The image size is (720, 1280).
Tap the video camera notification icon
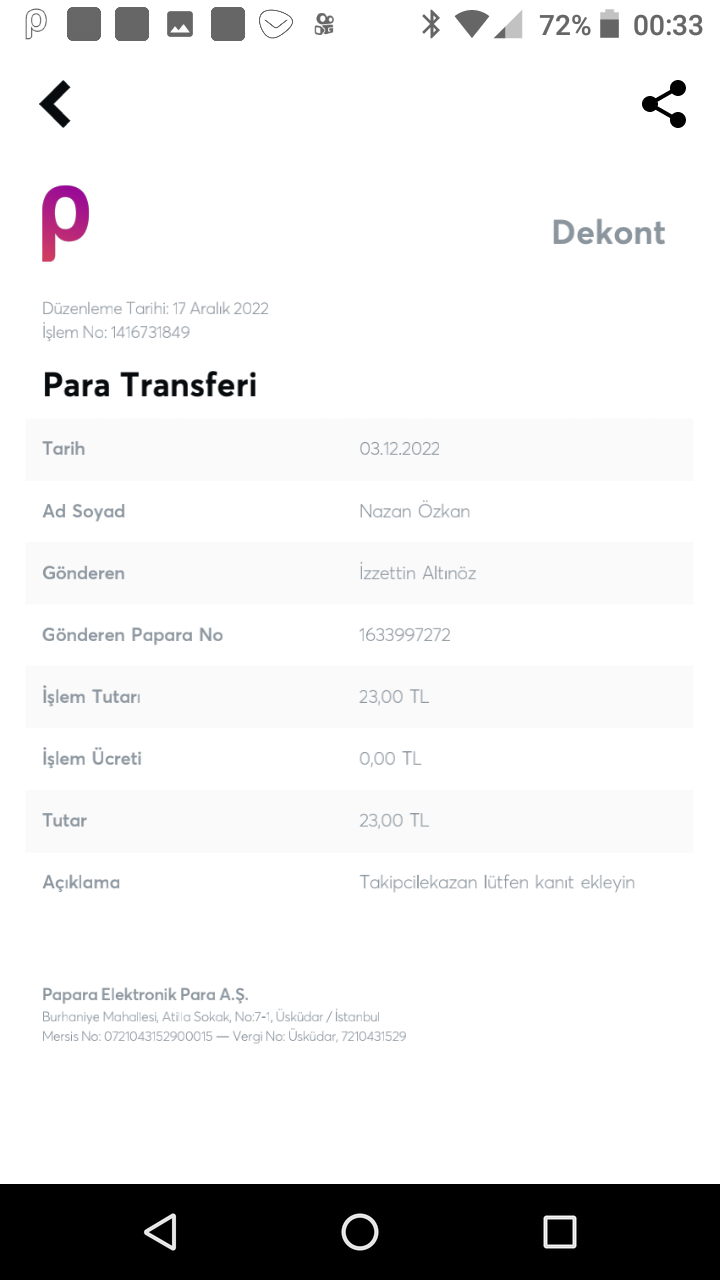[324, 24]
